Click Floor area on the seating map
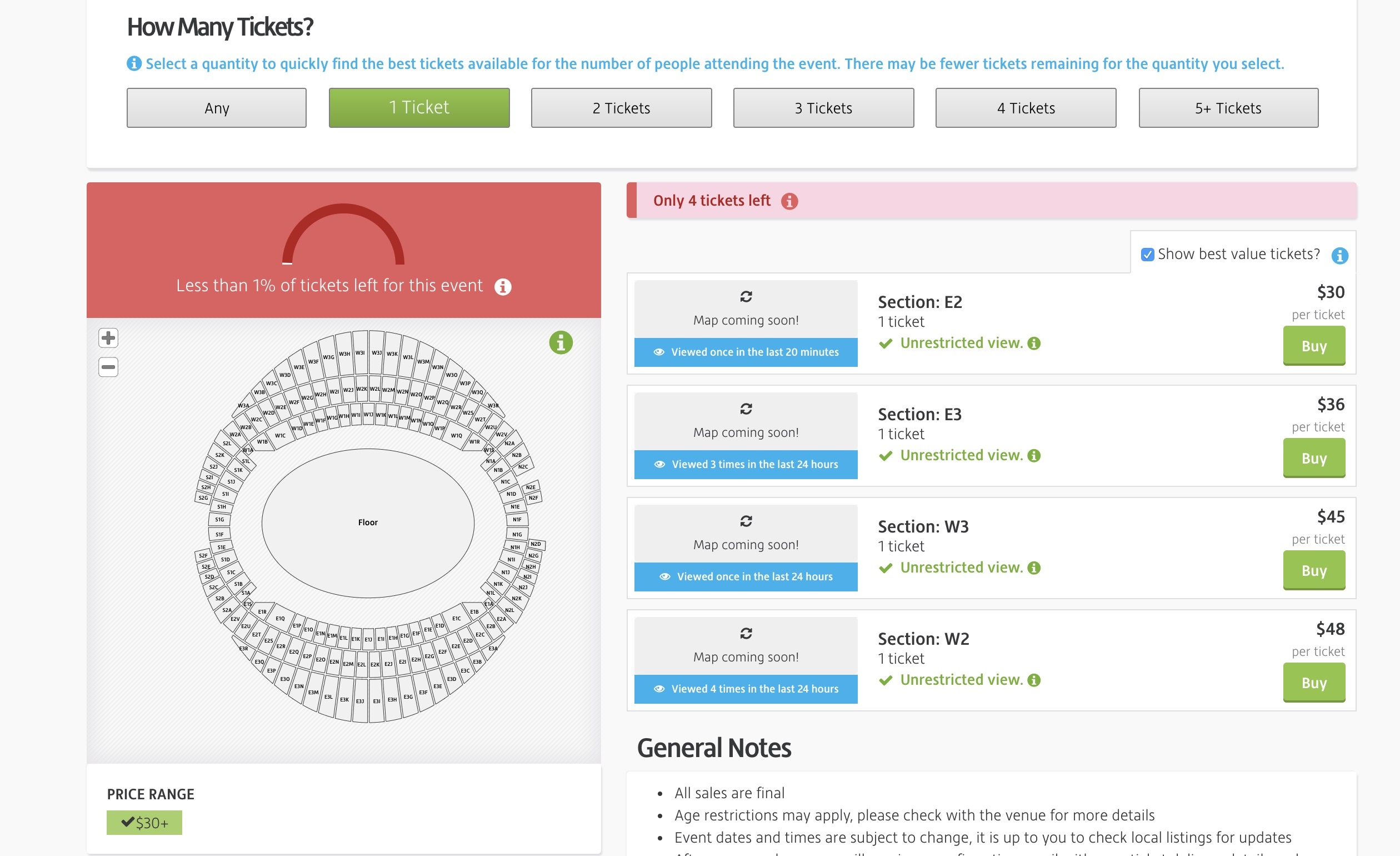Image resolution: width=1400 pixels, height=856 pixels. [368, 522]
